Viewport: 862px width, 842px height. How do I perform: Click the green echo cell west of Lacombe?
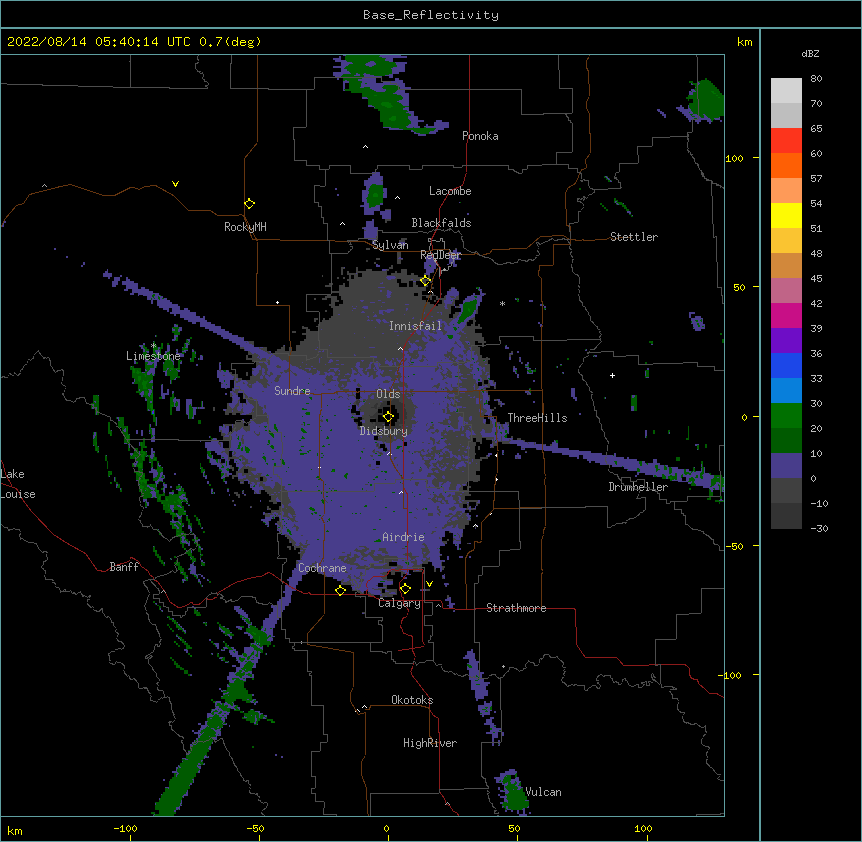[x=375, y=195]
